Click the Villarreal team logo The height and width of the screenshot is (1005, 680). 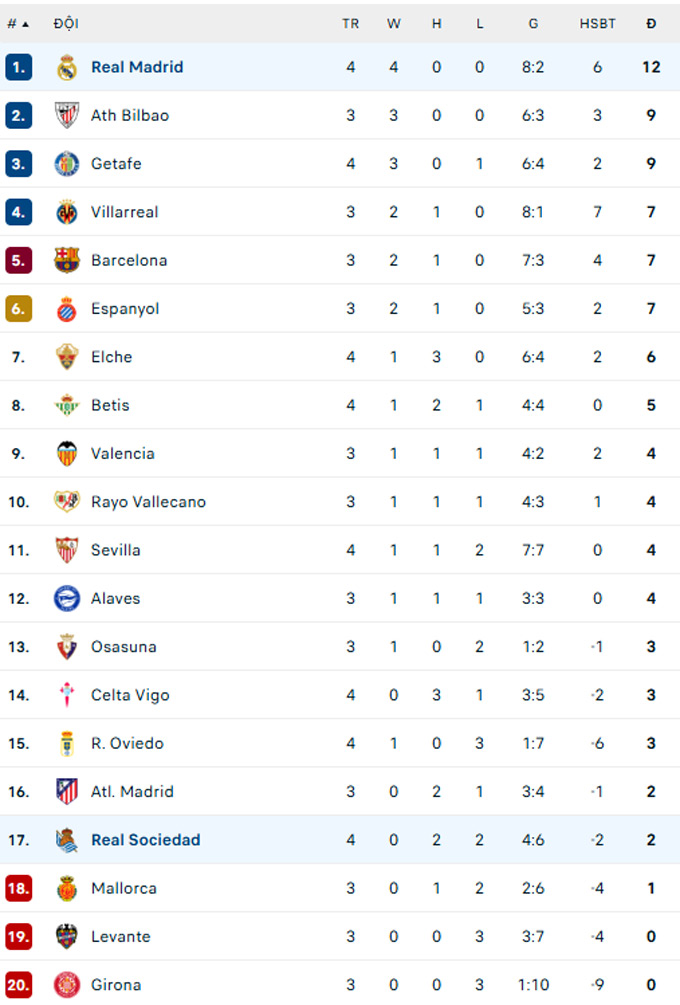click(67, 212)
